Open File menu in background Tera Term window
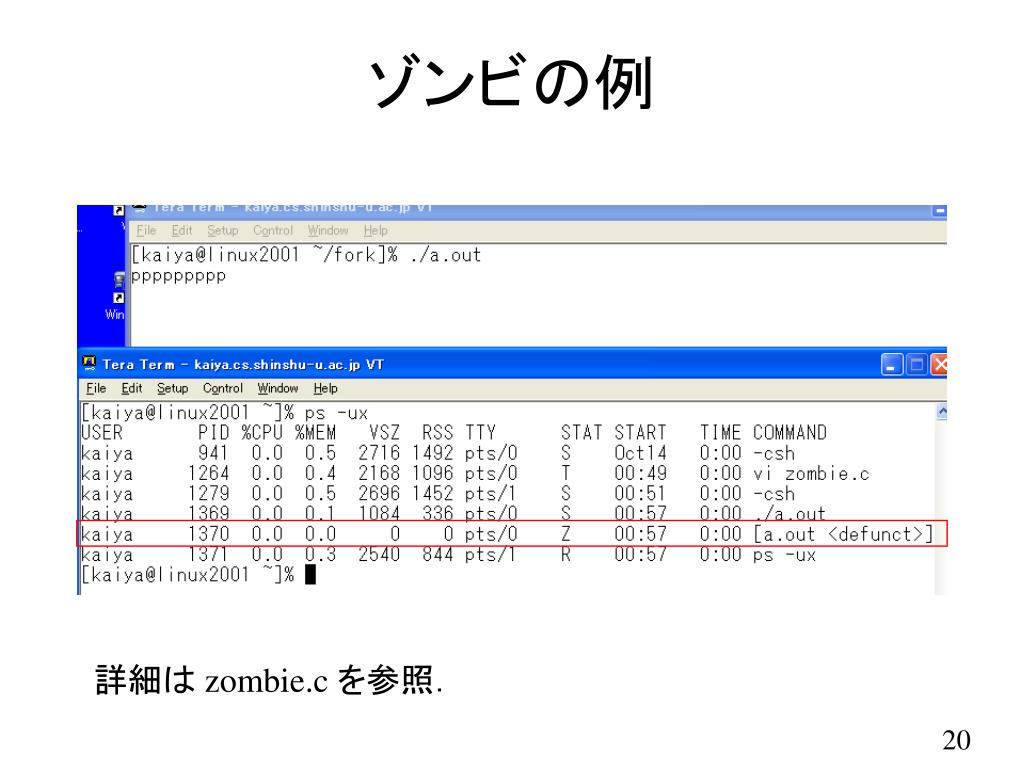The height and width of the screenshot is (768, 1024). (x=146, y=231)
